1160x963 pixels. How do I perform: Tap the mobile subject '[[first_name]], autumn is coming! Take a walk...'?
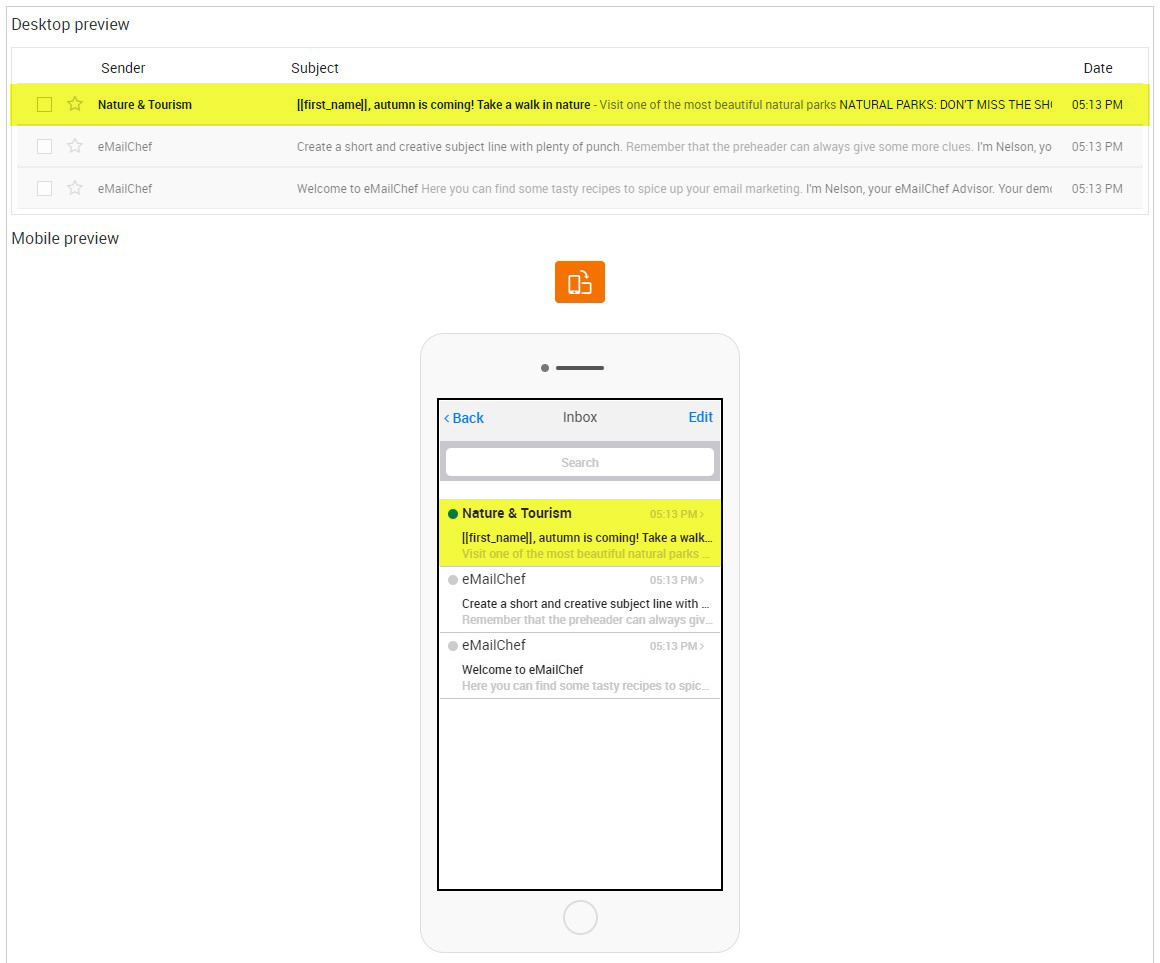point(587,538)
